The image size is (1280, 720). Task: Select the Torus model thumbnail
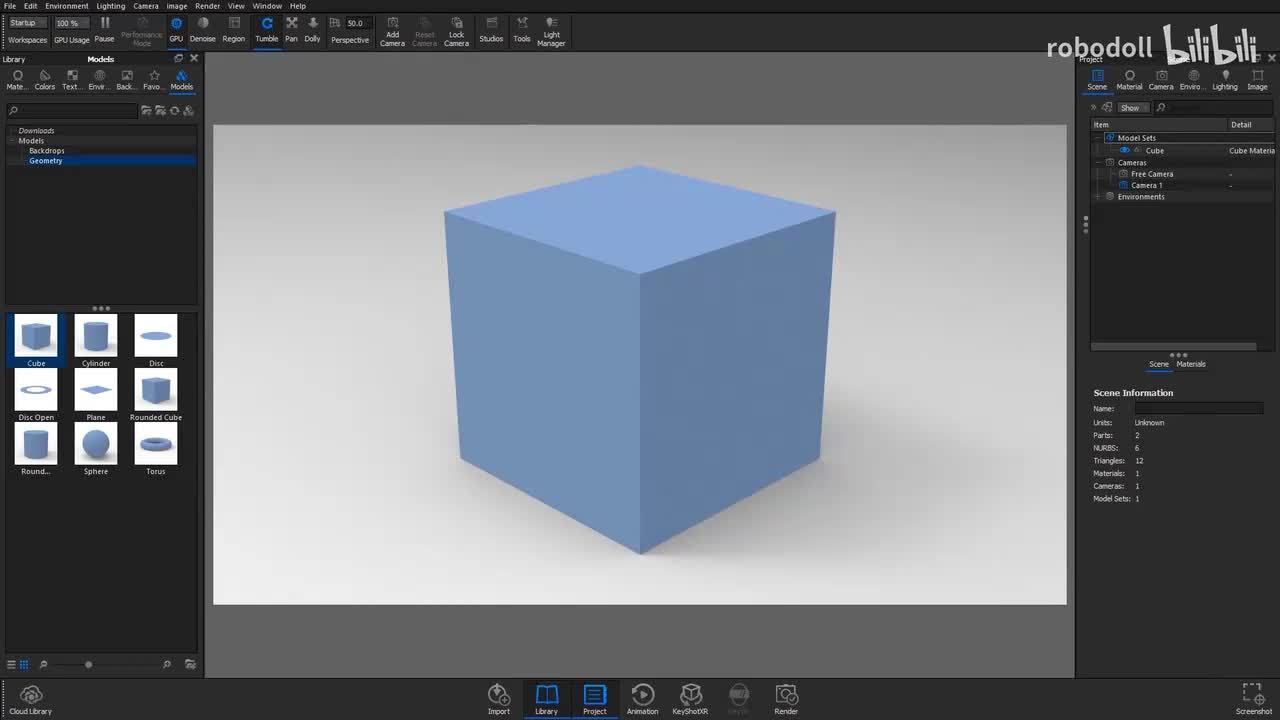156,449
